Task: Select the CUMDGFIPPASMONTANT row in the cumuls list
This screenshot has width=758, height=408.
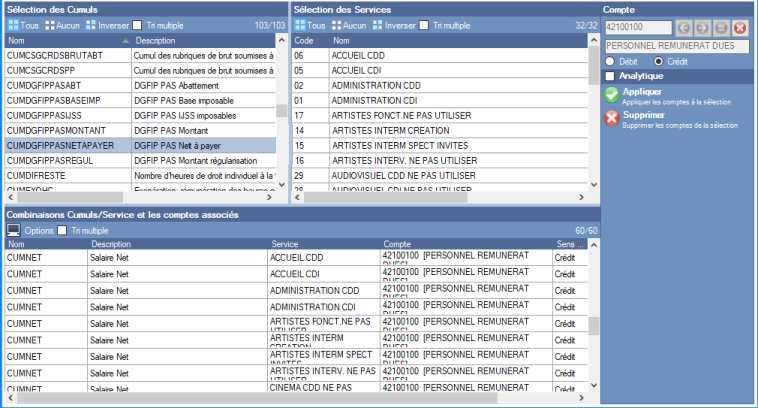Action: click(66, 131)
